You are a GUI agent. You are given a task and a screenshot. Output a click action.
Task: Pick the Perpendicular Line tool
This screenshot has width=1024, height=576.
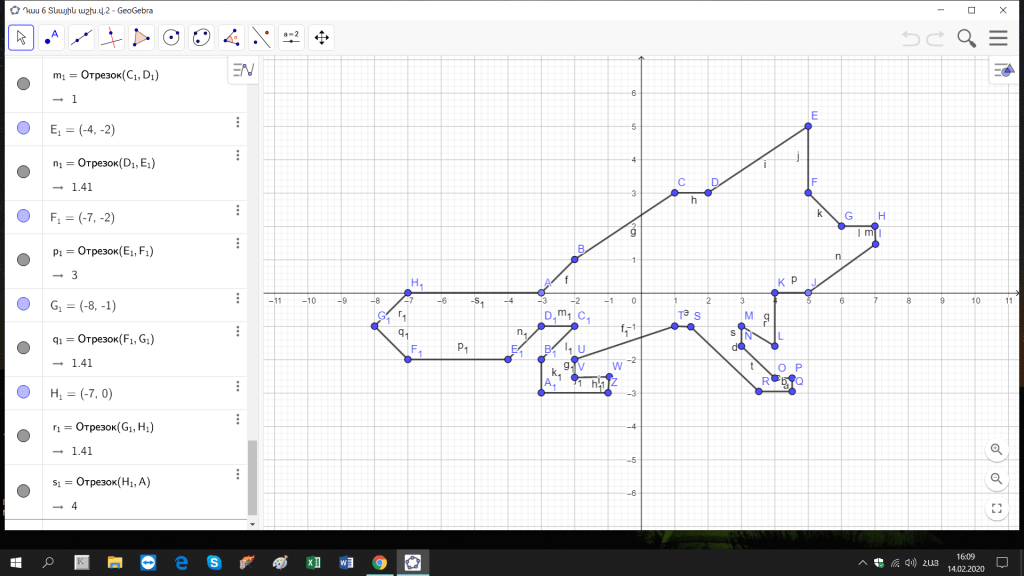111,38
